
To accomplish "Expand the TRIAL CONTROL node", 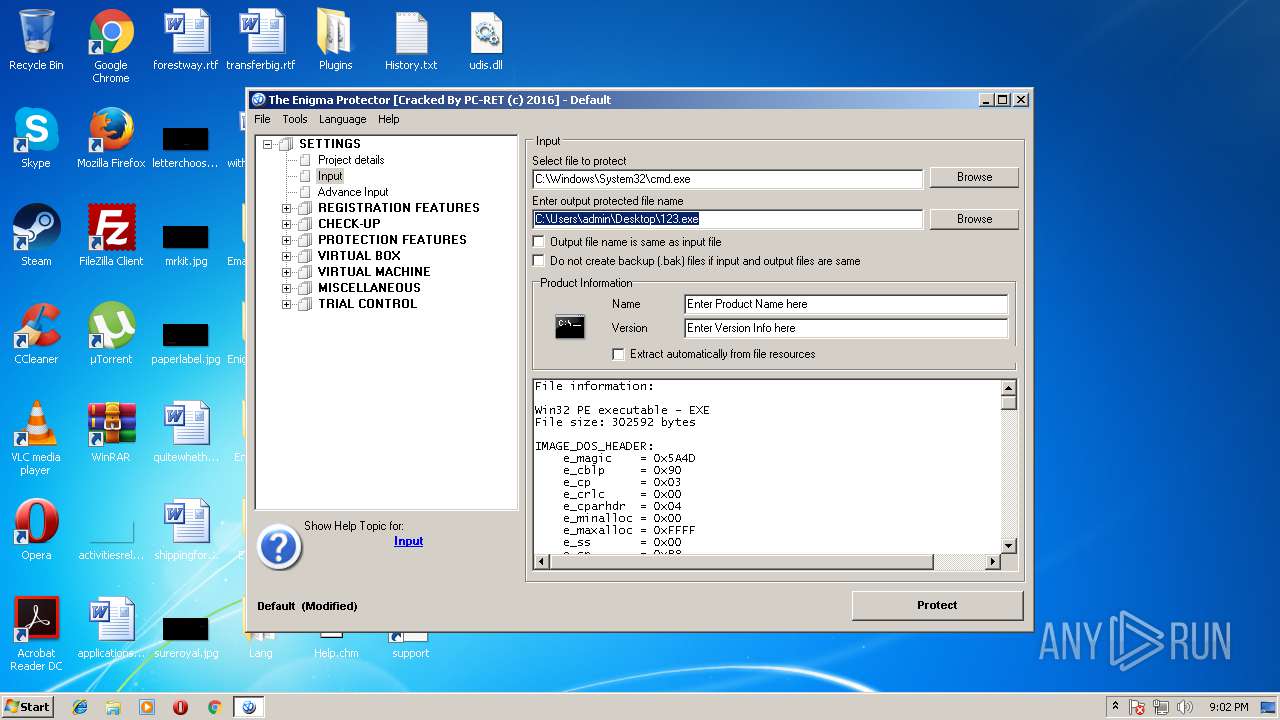I will tap(286, 304).
